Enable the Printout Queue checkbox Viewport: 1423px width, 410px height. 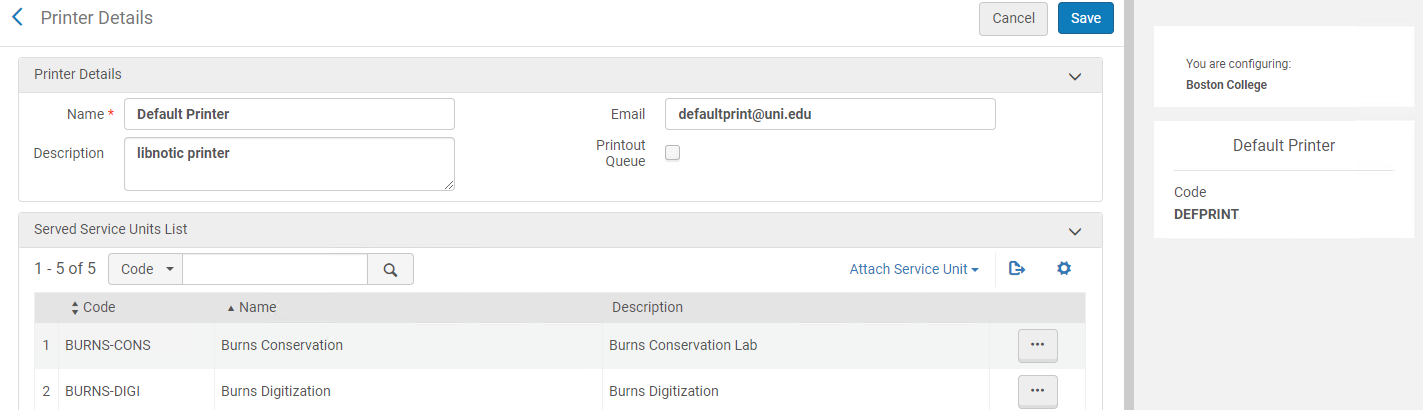click(673, 153)
